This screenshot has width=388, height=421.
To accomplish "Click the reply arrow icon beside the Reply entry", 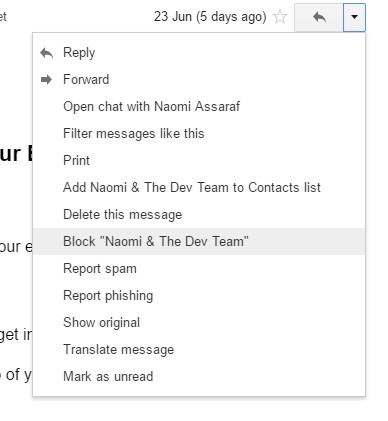I will point(46,53).
